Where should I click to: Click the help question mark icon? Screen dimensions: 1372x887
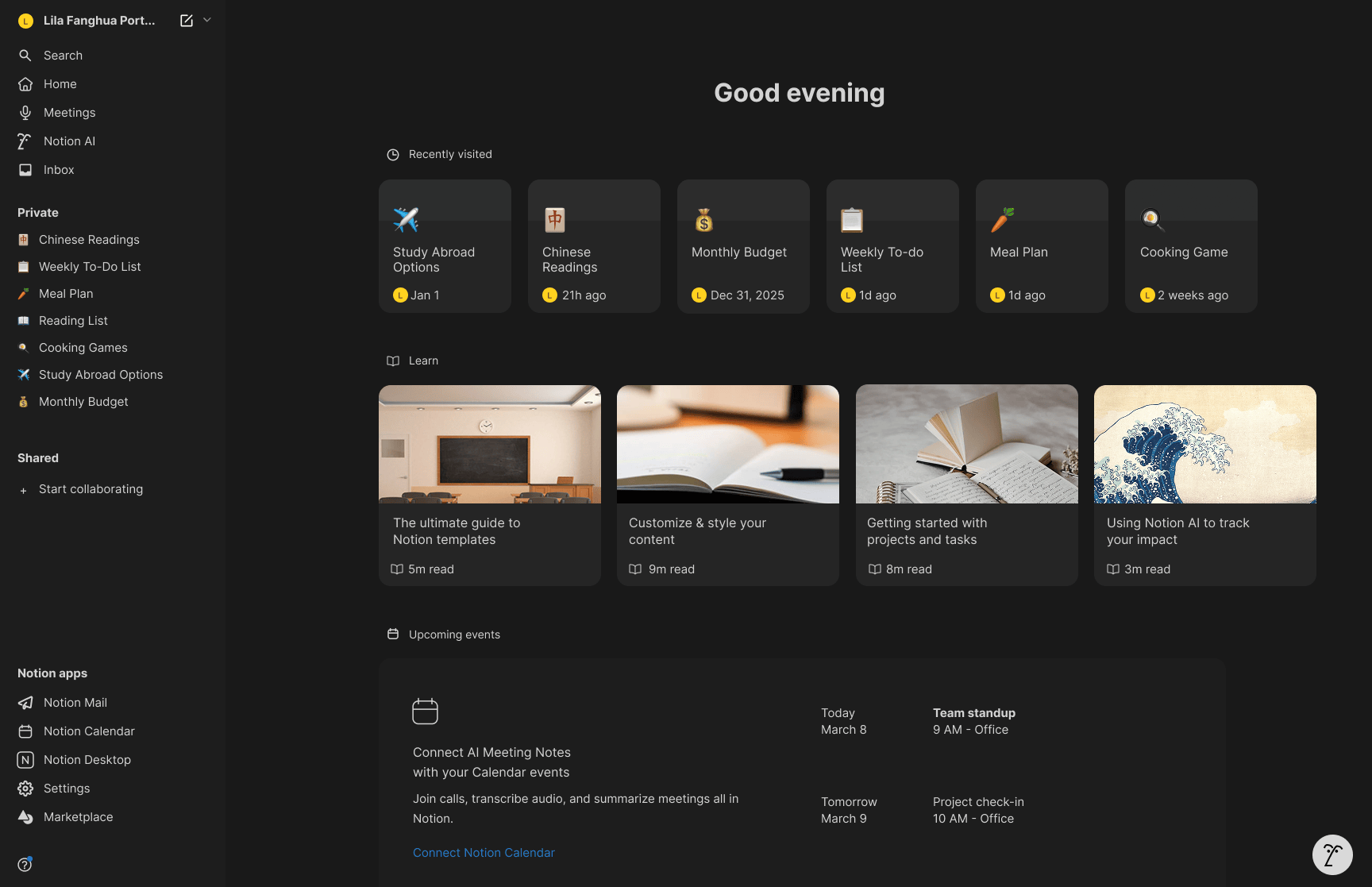[25, 864]
